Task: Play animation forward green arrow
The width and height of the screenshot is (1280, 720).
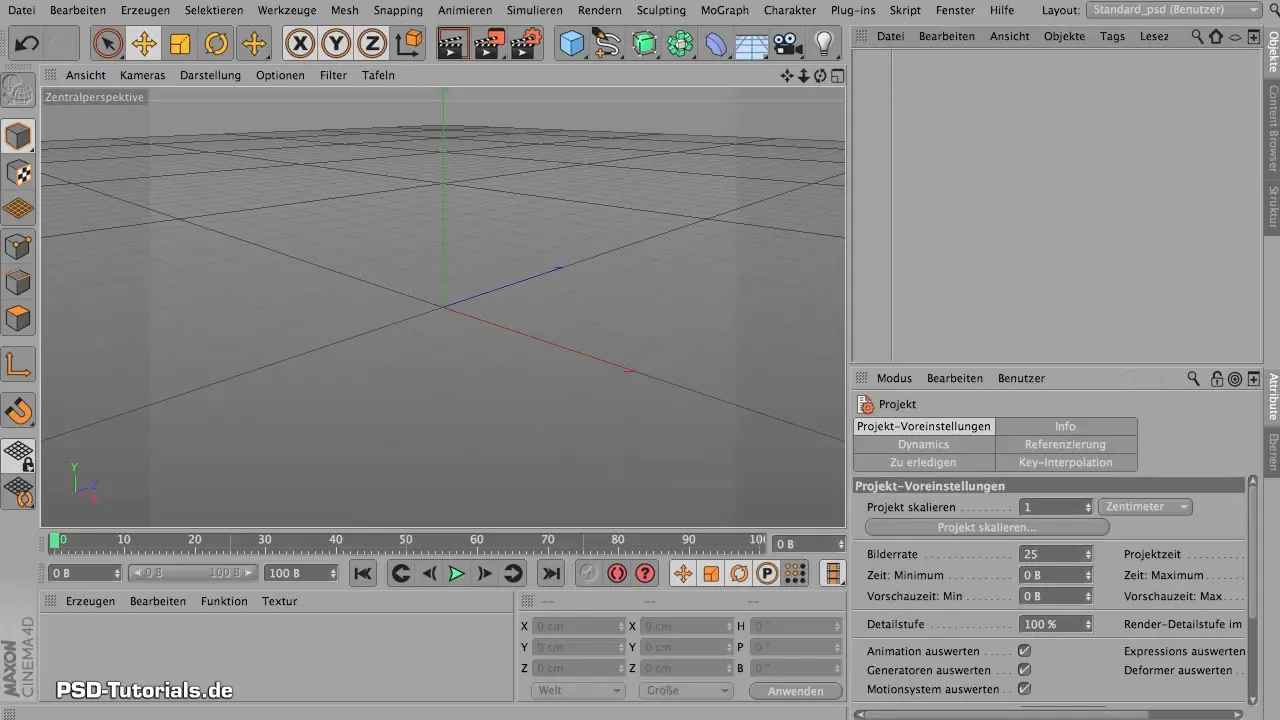Action: point(456,573)
